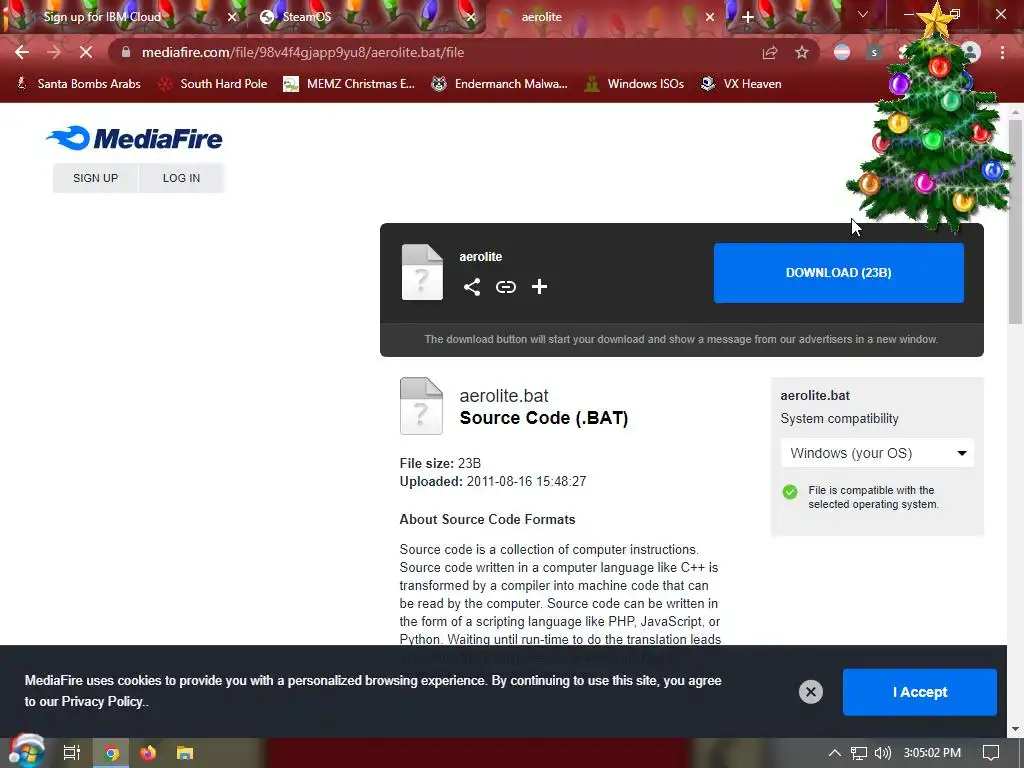Viewport: 1024px width, 768px height.
Task: Open a new browser tab
Action: (x=748, y=17)
